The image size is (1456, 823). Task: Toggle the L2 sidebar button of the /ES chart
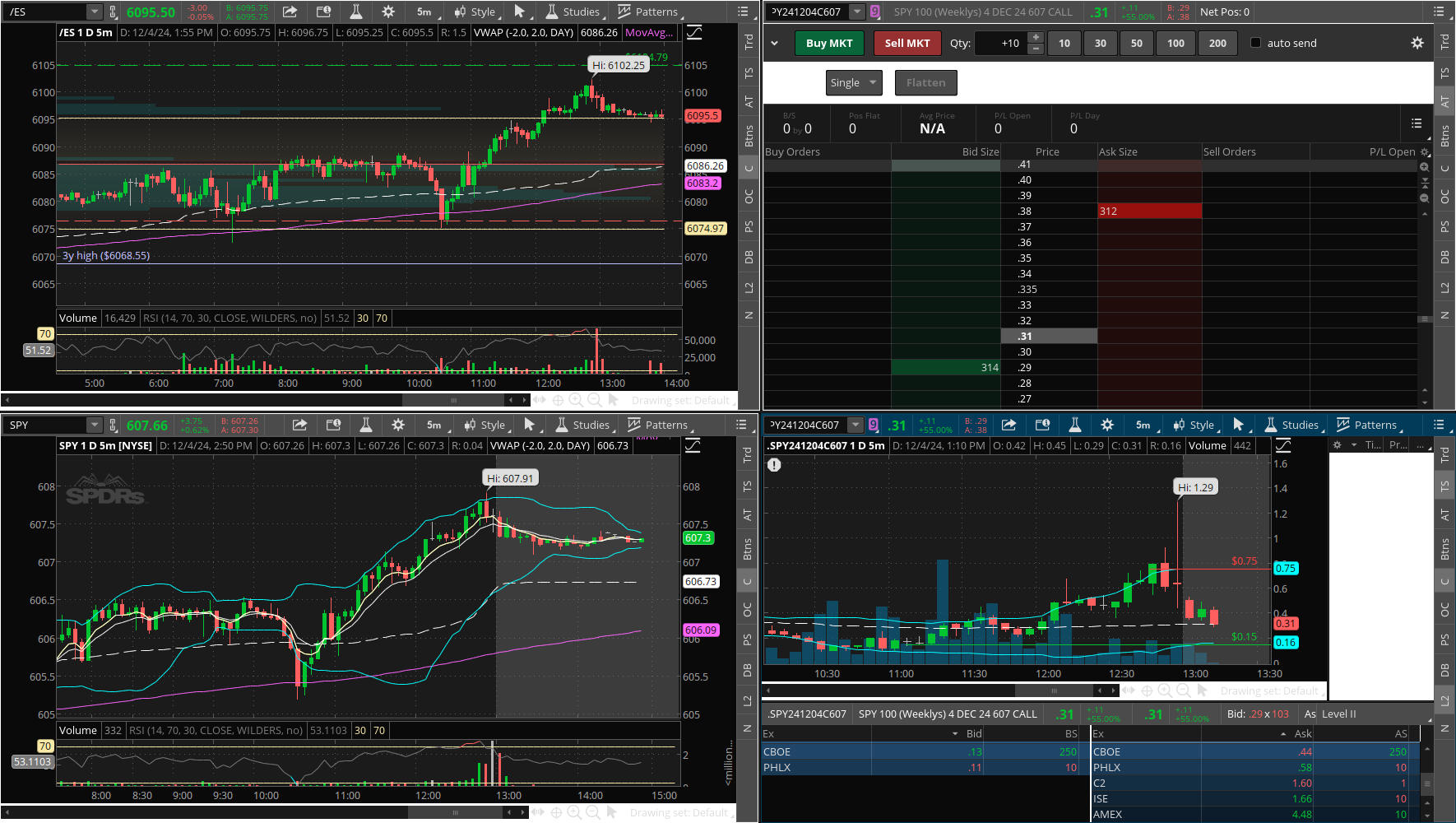(749, 287)
